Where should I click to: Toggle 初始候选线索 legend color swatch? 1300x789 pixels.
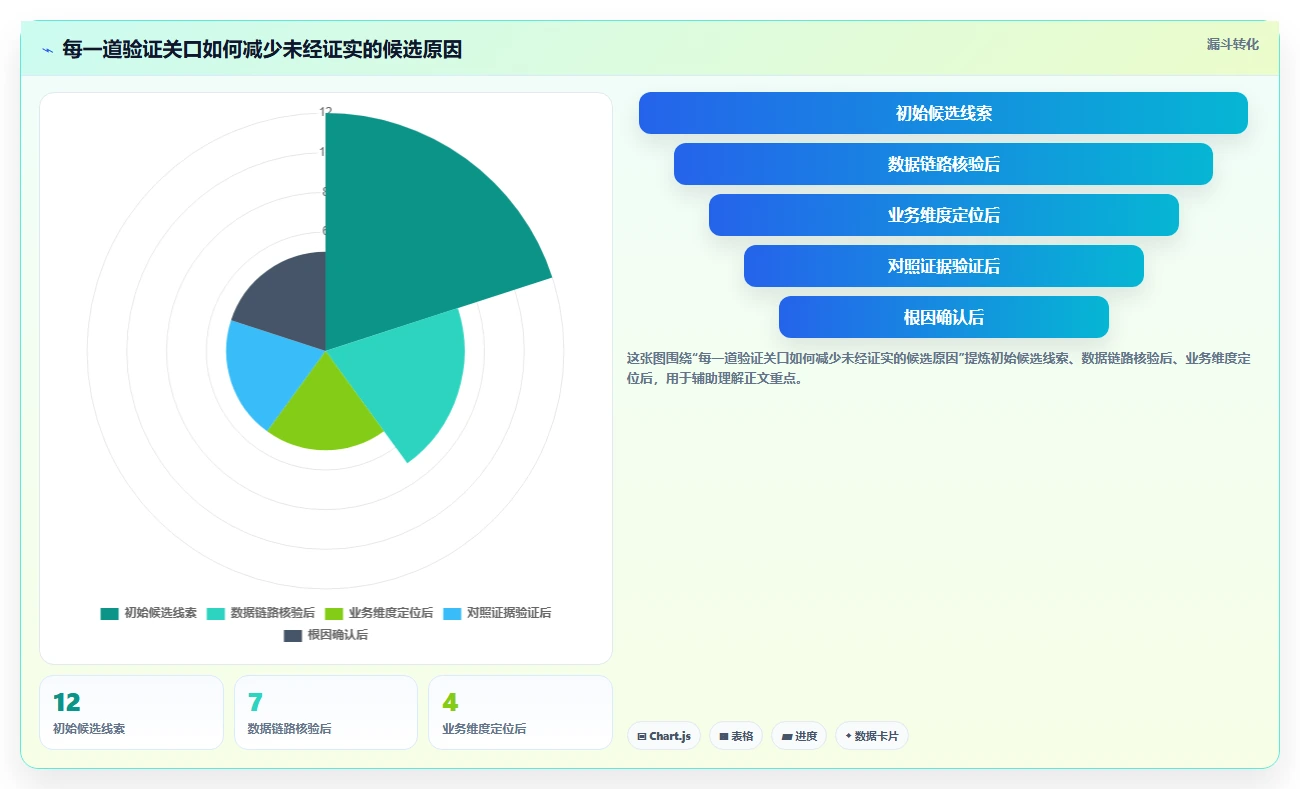(x=109, y=613)
